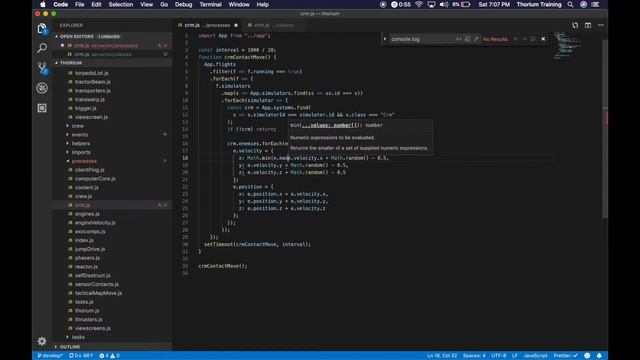Open the Debug view bug icon

coord(42,88)
